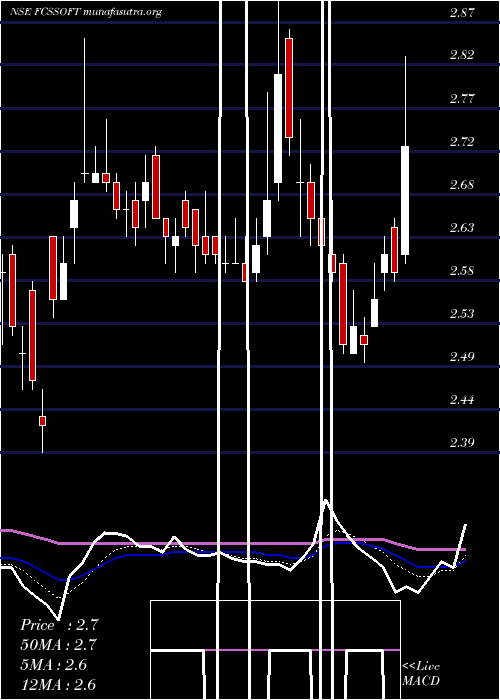500x700 pixels.
Task: Click the Price : 2.7 readout
Action: (59, 625)
